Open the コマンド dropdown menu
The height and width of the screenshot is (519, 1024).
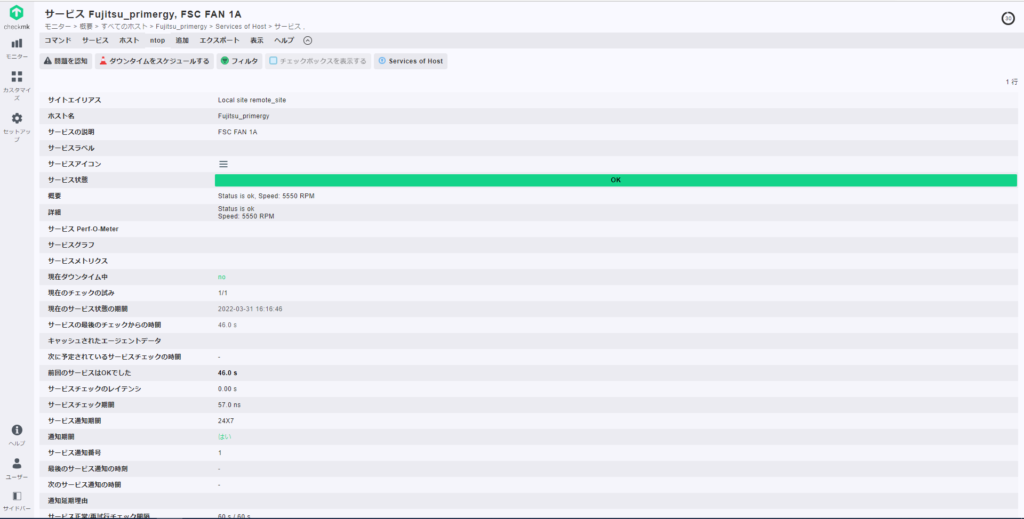(57, 40)
